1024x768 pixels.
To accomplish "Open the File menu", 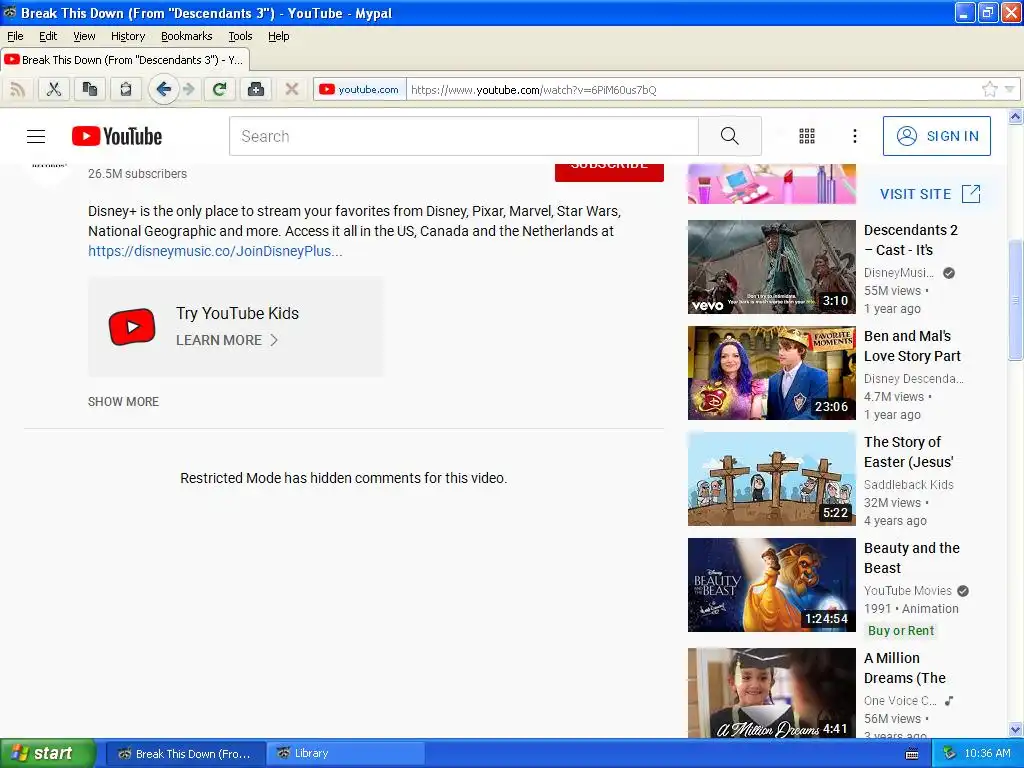I will pos(15,36).
